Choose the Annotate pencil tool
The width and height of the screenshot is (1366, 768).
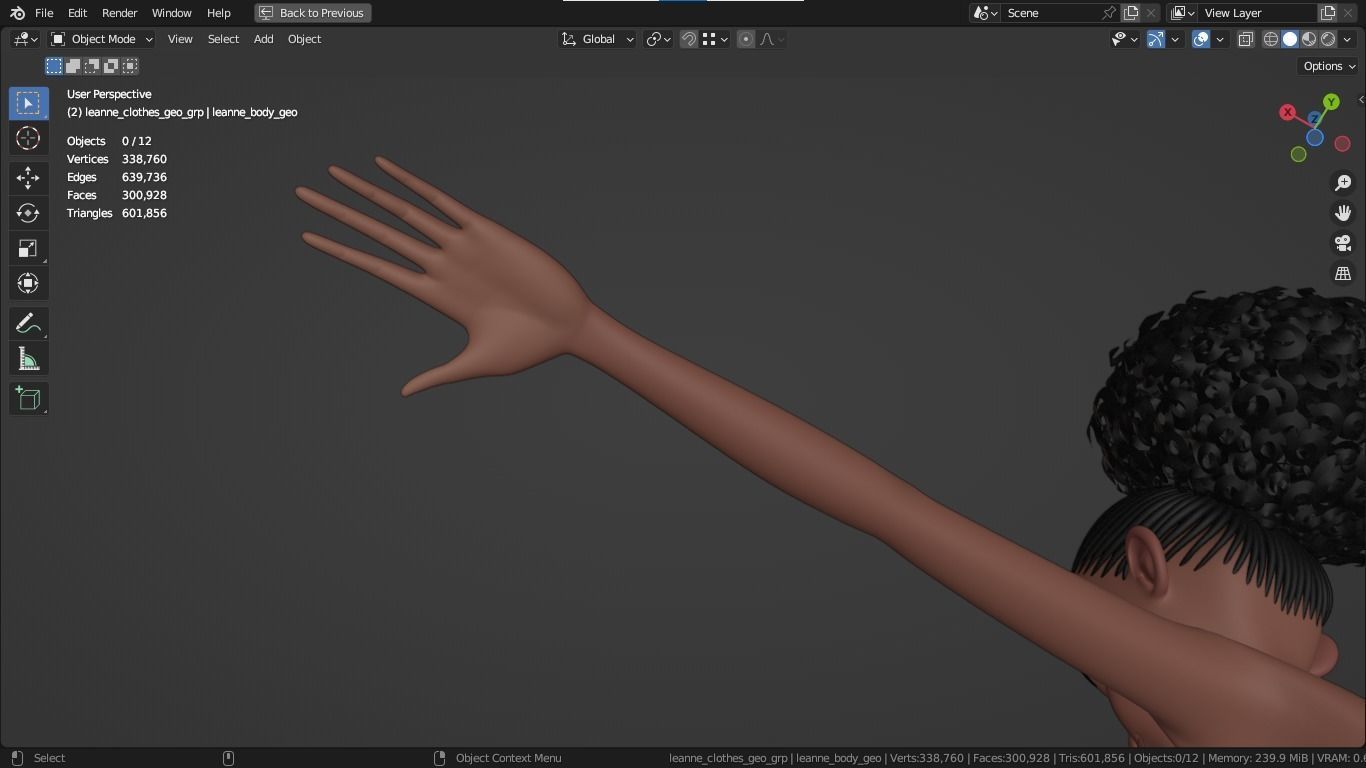[x=28, y=324]
